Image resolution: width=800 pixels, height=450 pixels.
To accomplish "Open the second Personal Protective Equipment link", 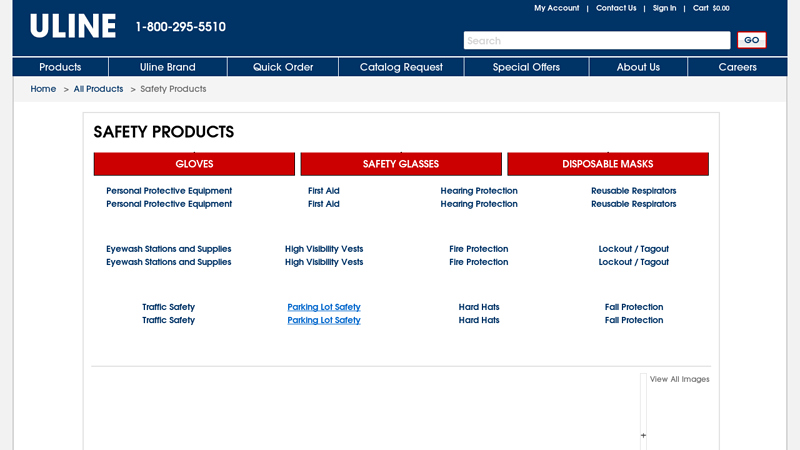I will [169, 204].
